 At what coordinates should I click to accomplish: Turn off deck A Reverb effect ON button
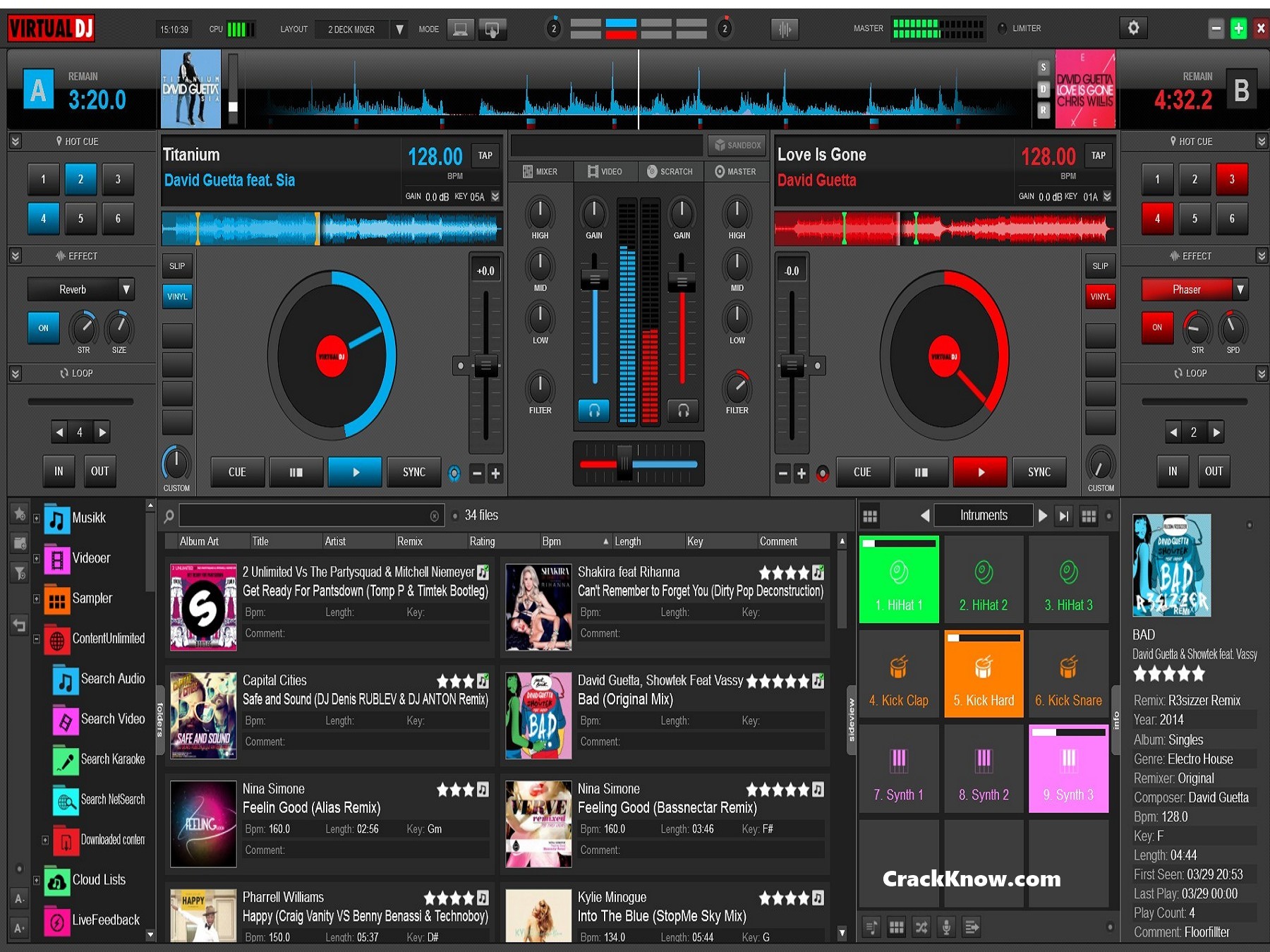[x=44, y=328]
